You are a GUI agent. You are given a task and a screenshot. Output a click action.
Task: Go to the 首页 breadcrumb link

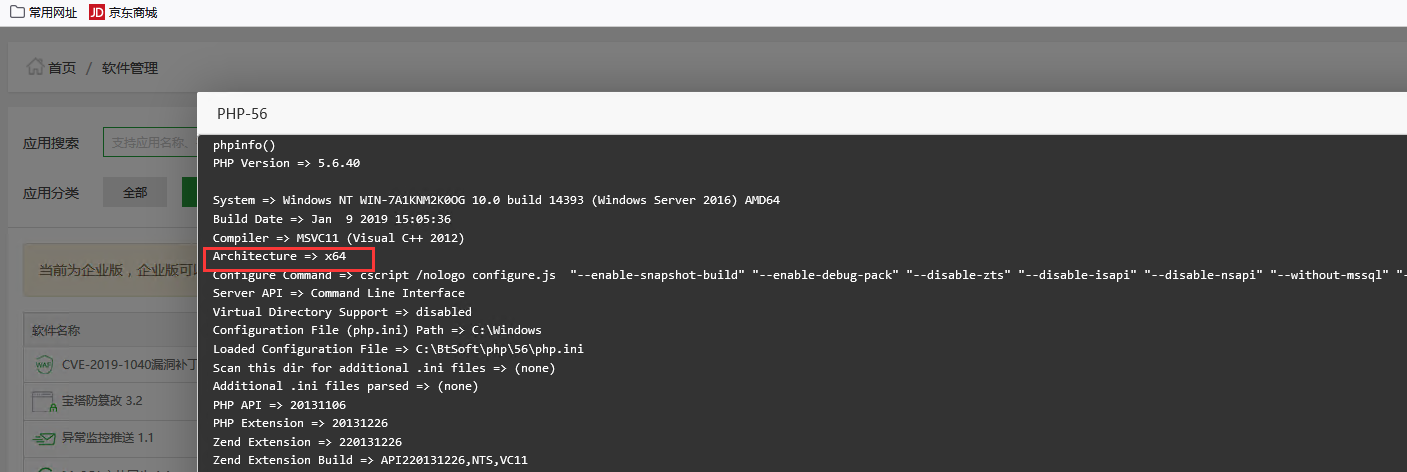pos(62,68)
